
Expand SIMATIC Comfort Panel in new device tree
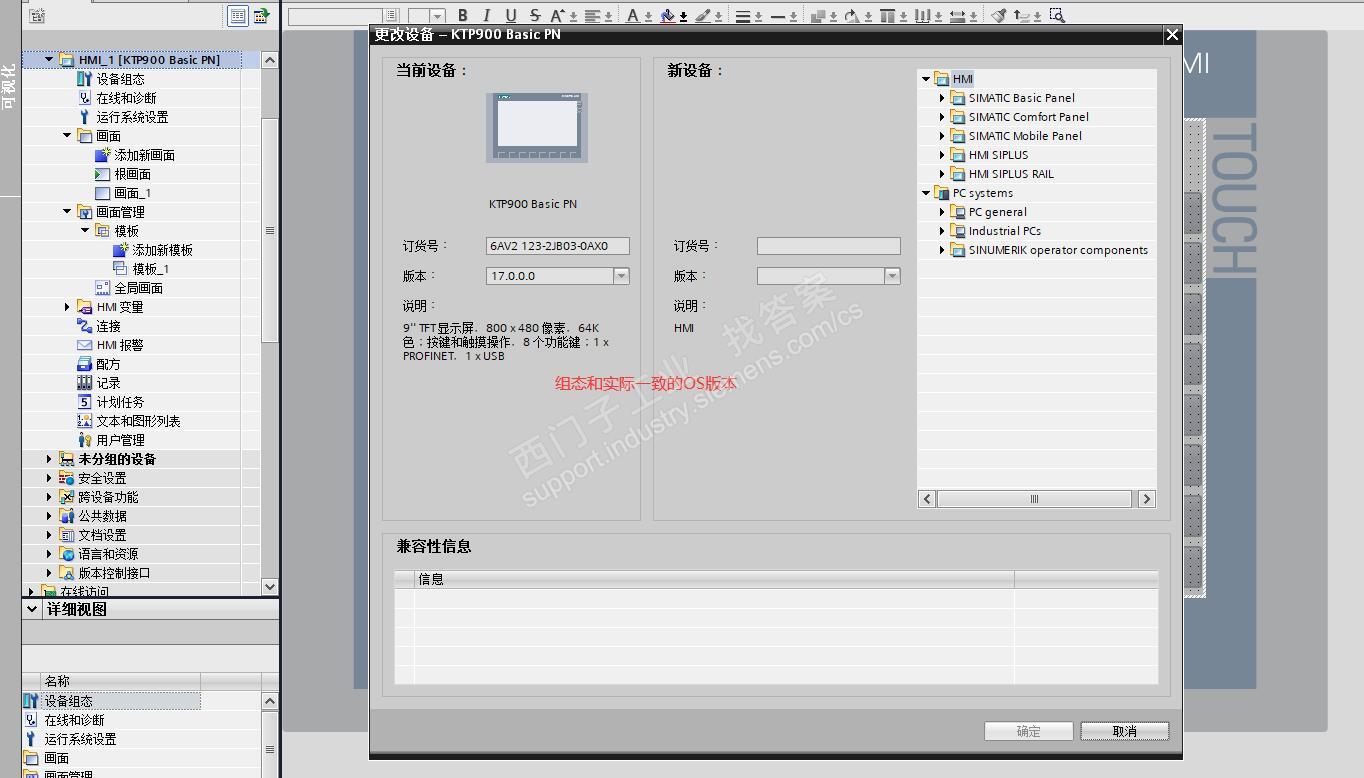coord(942,117)
